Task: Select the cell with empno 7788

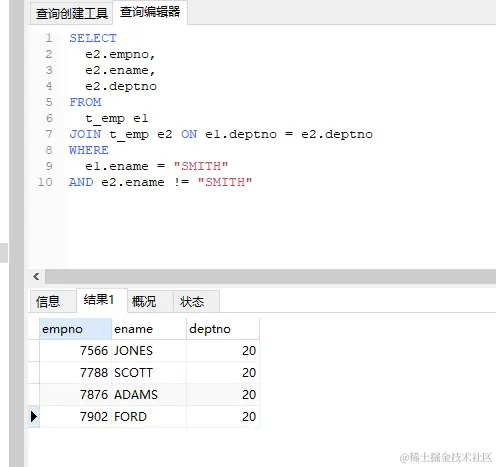Action: pyautogui.click(x=75, y=373)
